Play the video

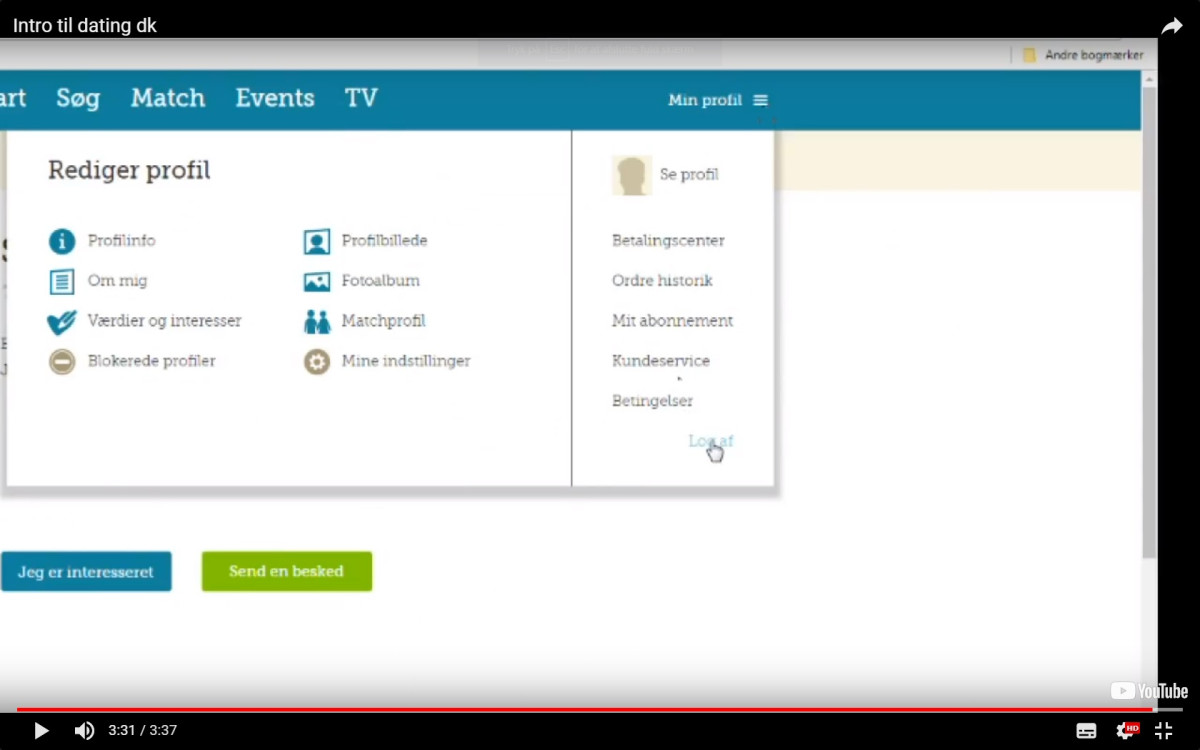click(x=41, y=731)
